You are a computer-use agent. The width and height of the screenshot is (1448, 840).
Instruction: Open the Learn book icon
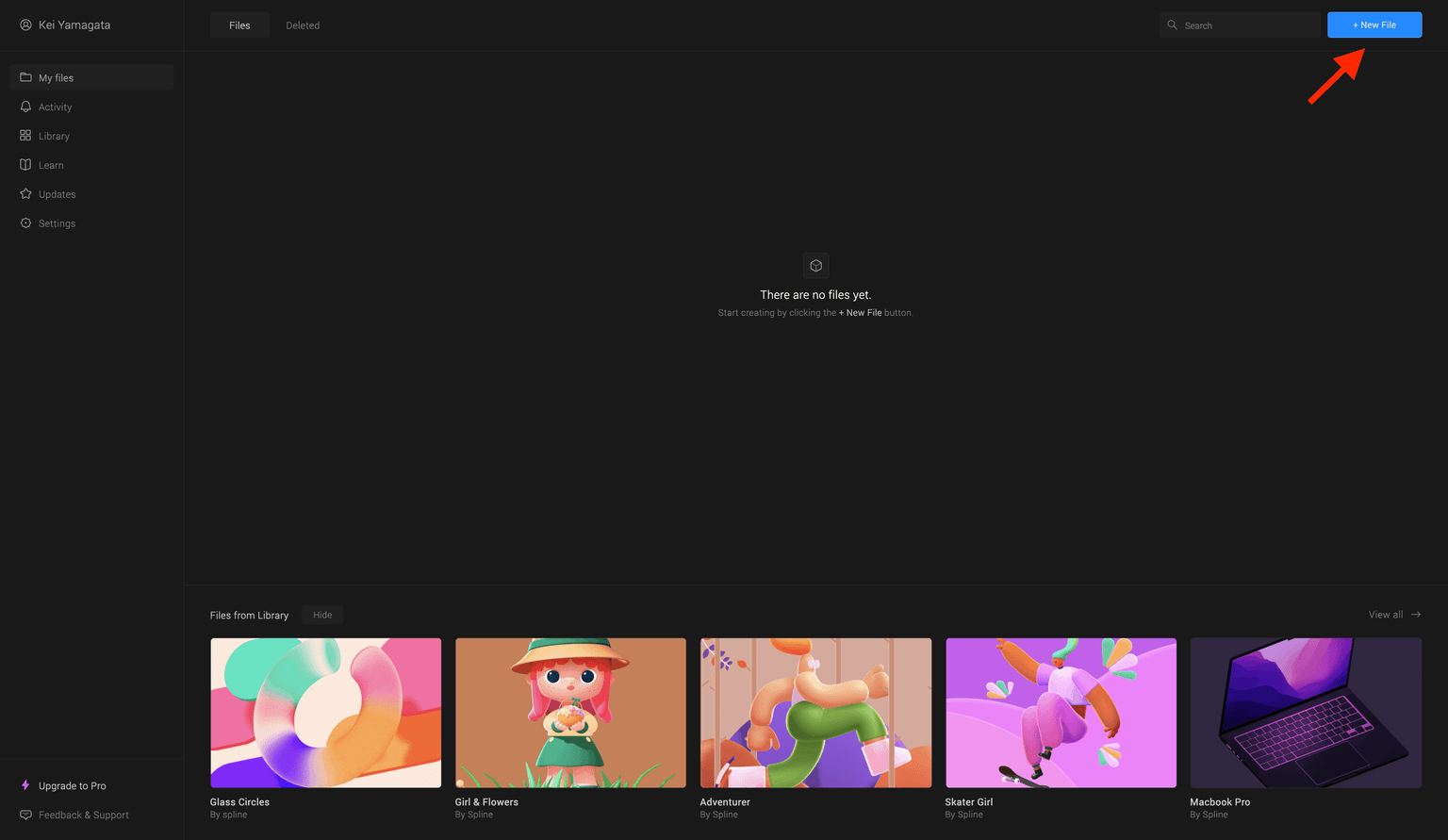click(25, 165)
